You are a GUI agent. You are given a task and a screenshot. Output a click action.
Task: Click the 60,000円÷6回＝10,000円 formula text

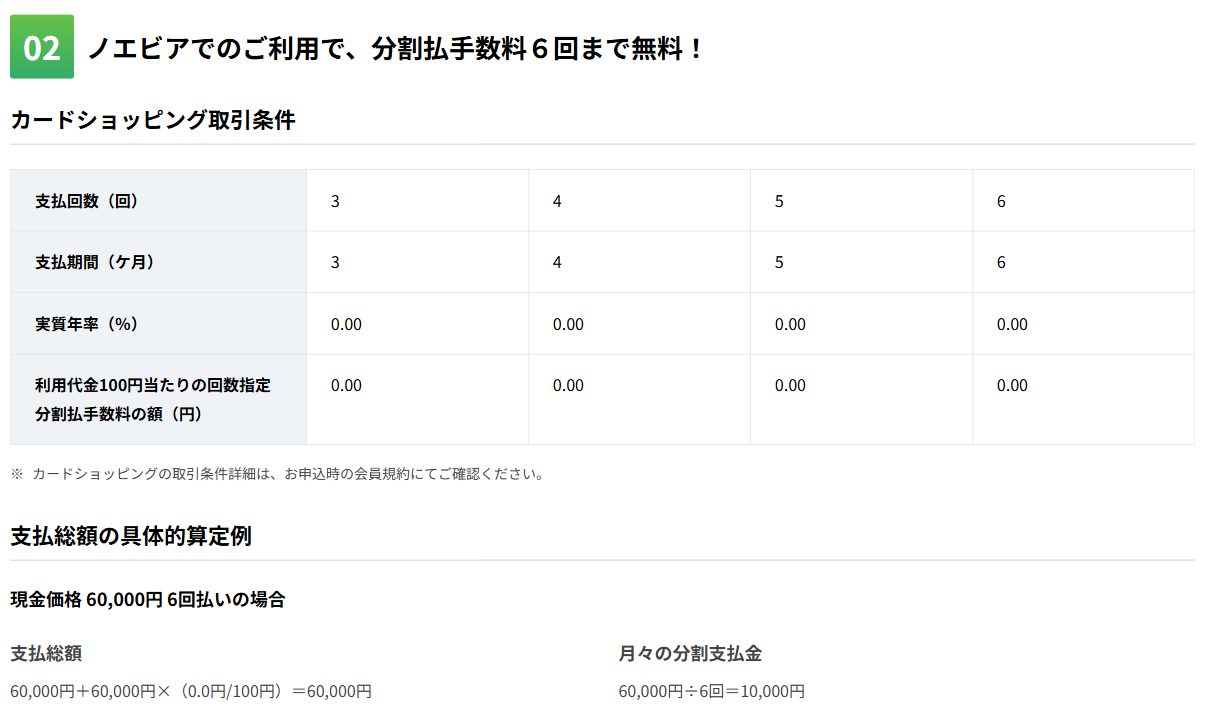click(x=712, y=691)
